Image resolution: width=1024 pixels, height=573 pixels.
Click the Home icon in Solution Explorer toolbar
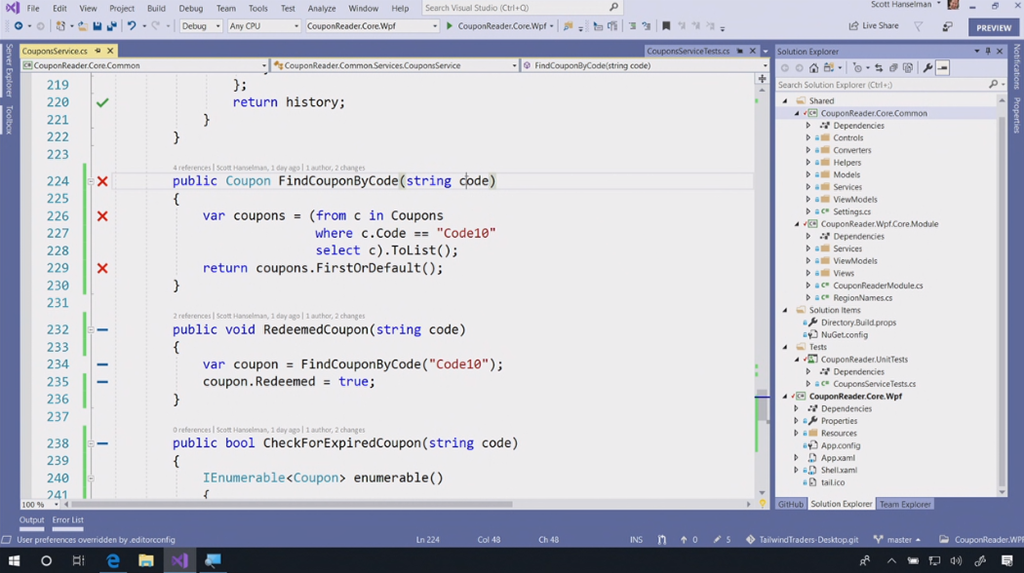(x=813, y=68)
